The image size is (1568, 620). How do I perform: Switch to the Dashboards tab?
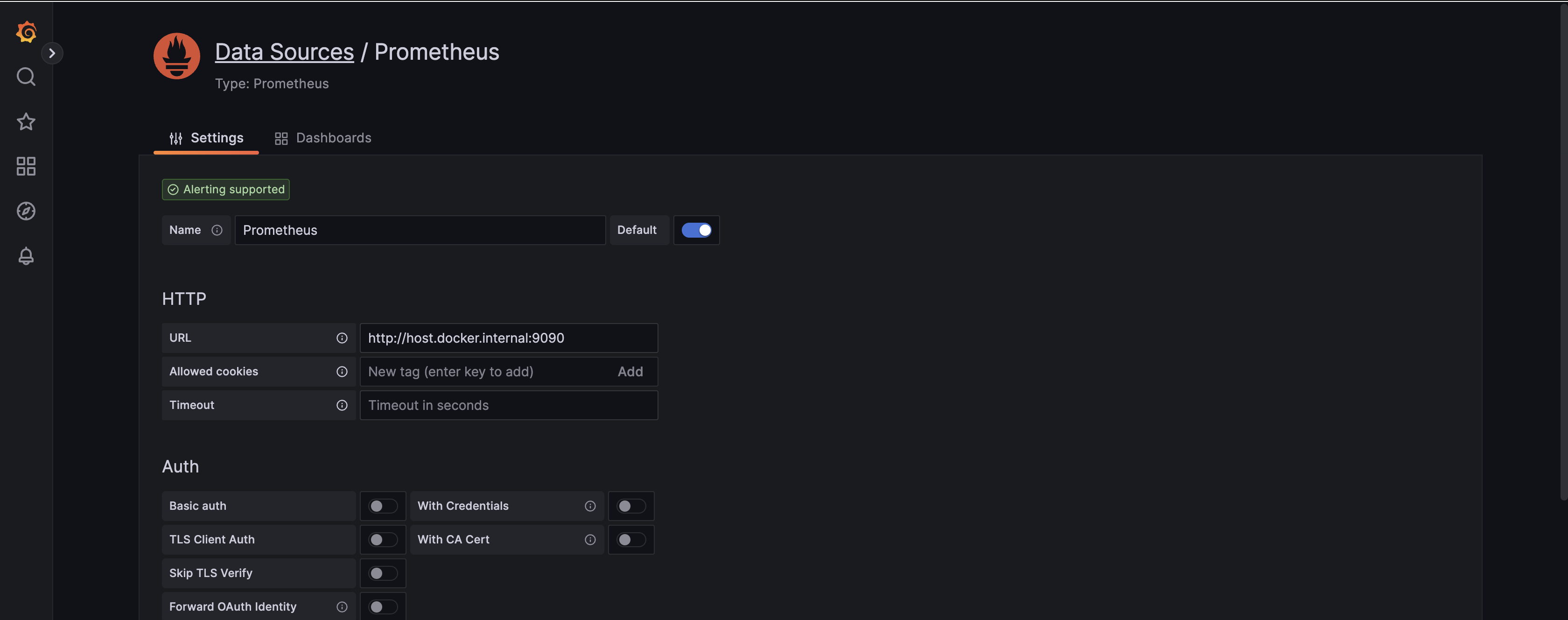coord(323,138)
